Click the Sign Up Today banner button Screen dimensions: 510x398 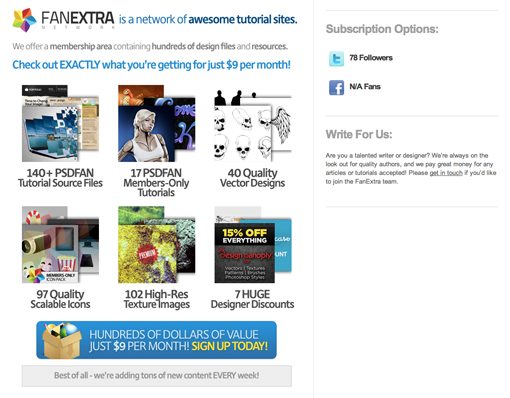(156, 340)
